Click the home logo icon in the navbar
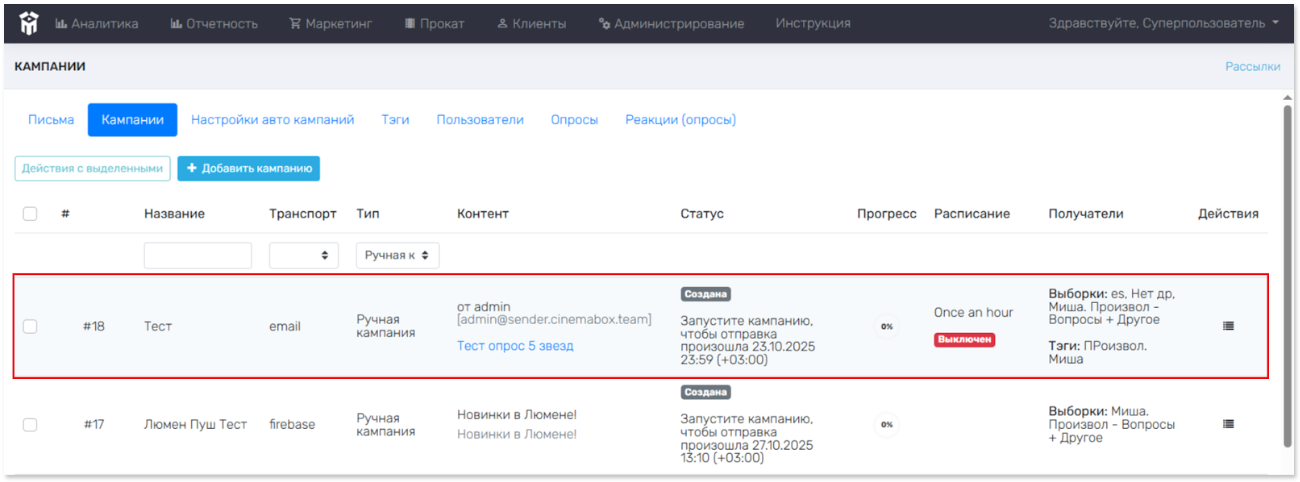The image size is (1300, 482). [x=28, y=23]
